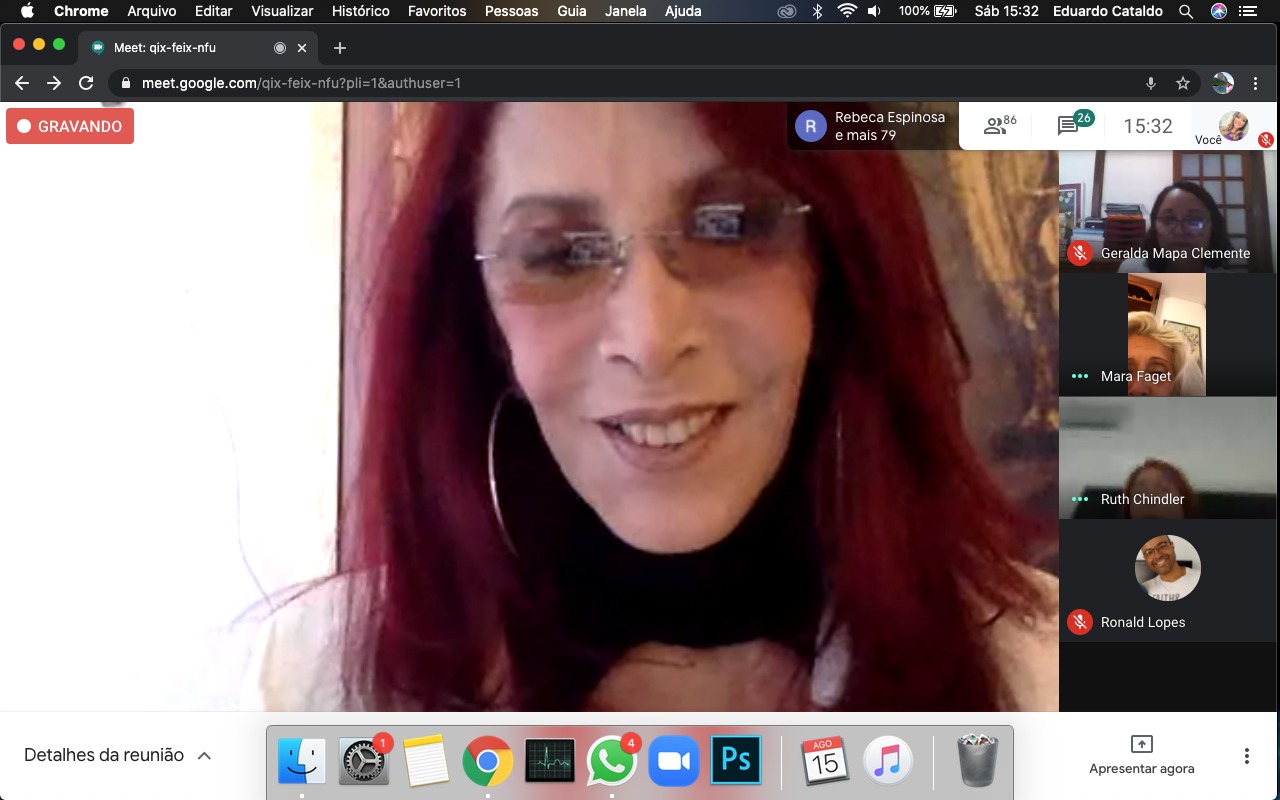The image size is (1280, 800).
Task: Click Apresentar agora button
Action: coord(1142,756)
